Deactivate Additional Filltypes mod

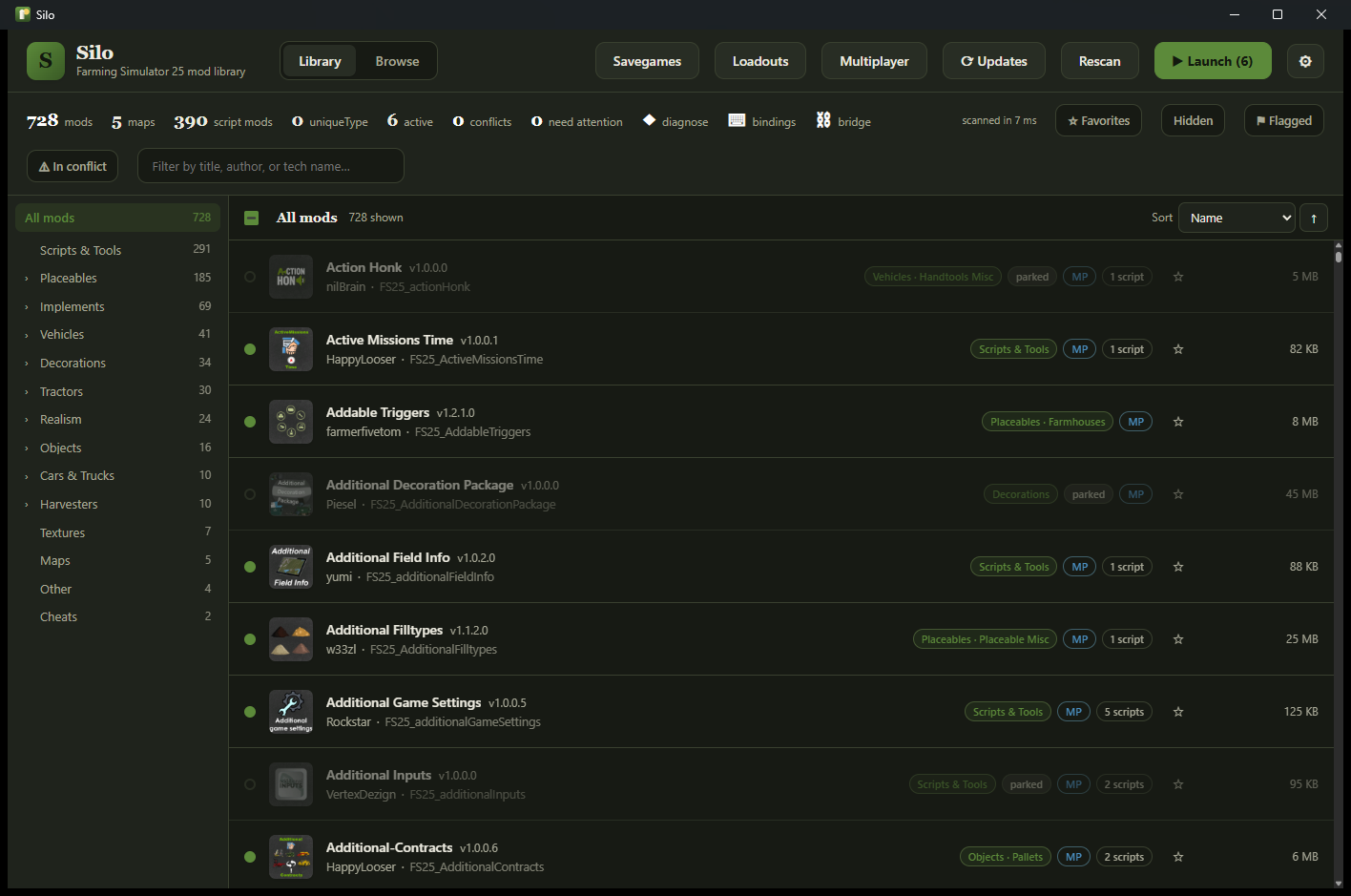[250, 639]
